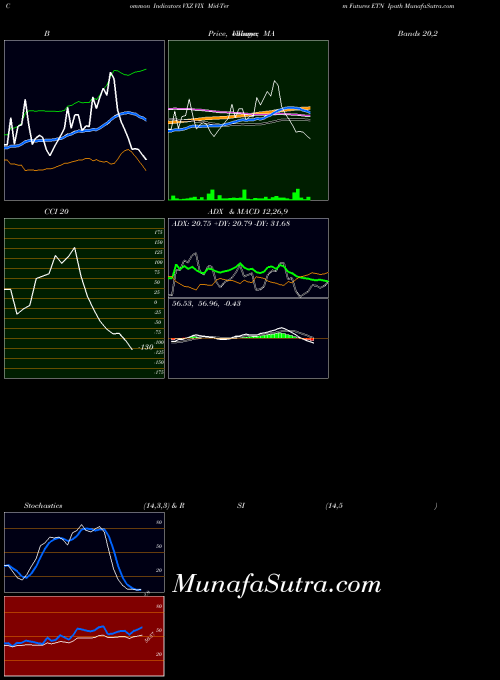Click 'Indicators VXZ VIX Mid-Ter' header text
The width and height of the screenshot is (500, 680).
191,6
